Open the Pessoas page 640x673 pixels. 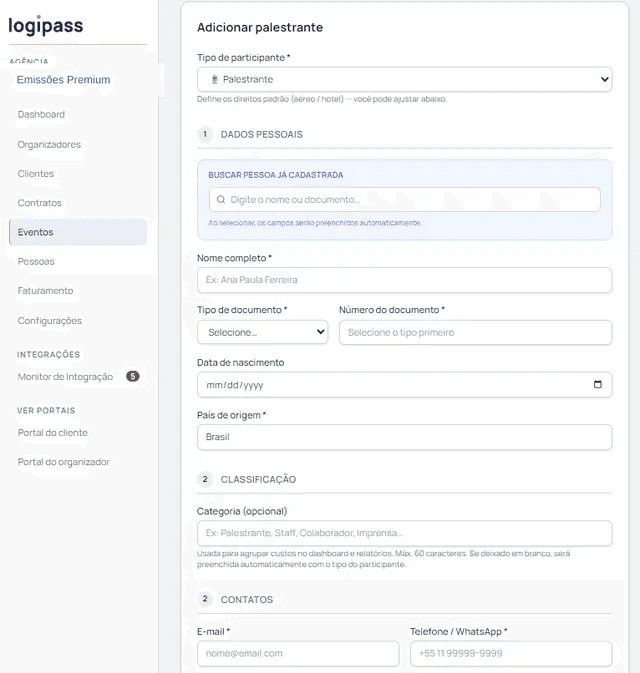36,261
